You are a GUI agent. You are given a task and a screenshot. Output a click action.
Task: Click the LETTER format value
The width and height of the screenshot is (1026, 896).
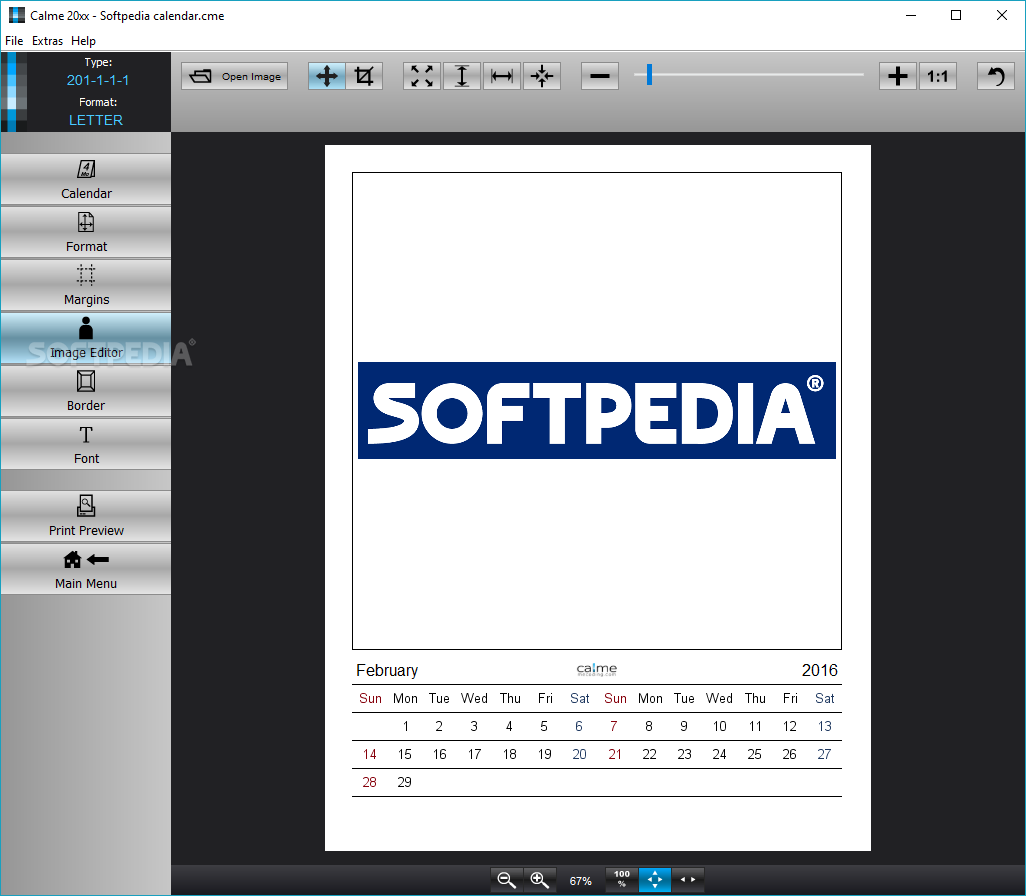96,120
